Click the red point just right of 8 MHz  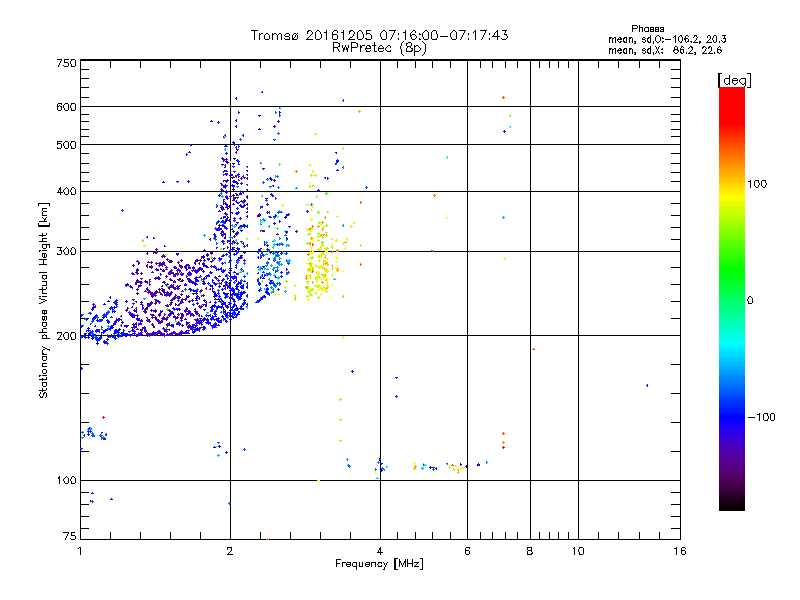tap(534, 349)
